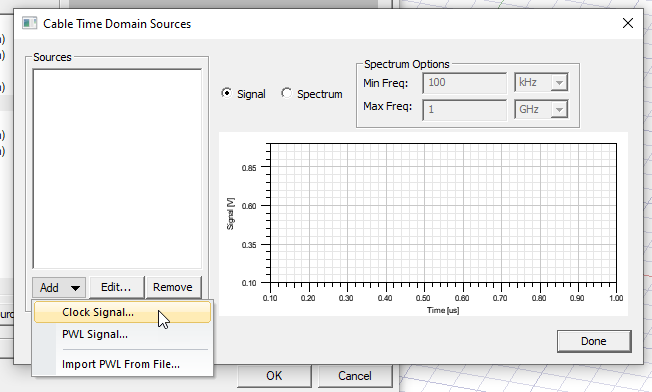Click the Edit sources button

click(x=116, y=288)
